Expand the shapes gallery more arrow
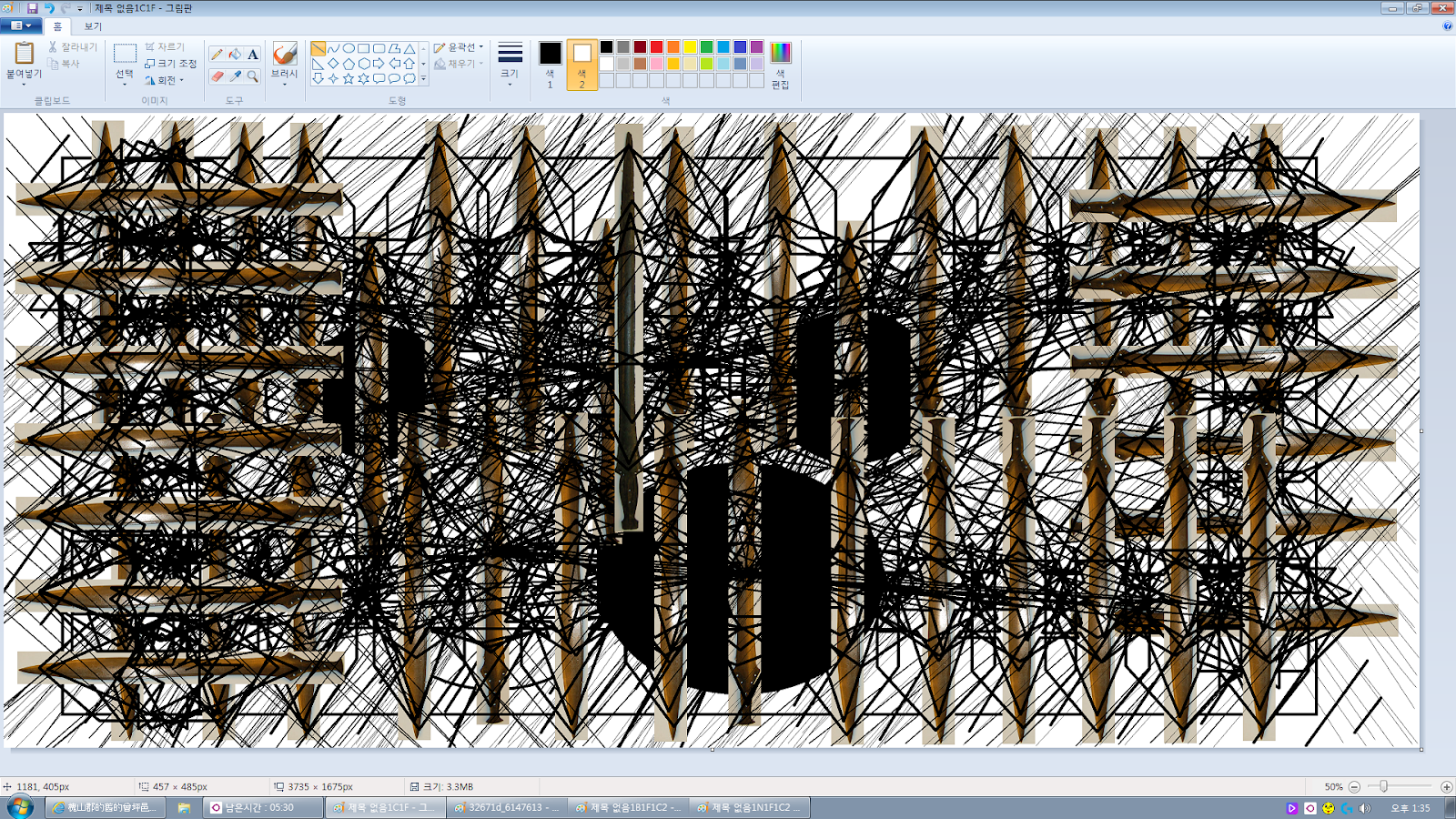Viewport: 1456px width, 819px height. click(x=423, y=79)
